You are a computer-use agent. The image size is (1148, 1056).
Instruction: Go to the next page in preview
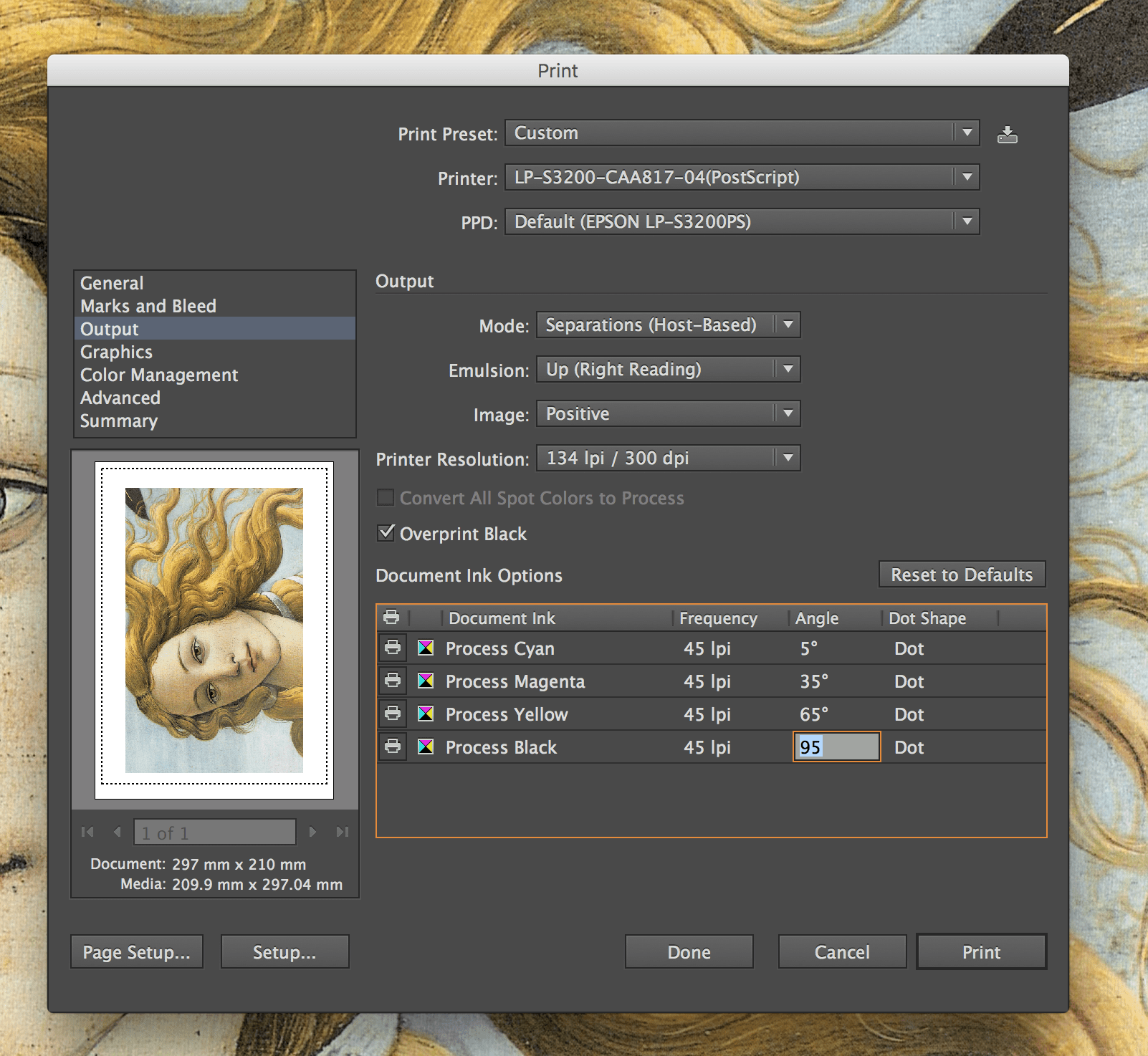(x=312, y=832)
